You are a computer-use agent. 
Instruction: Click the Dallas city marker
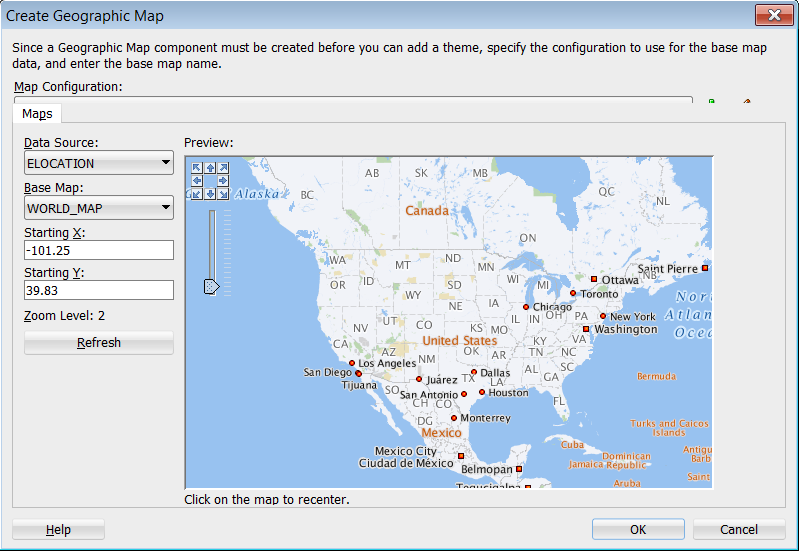[x=473, y=372]
